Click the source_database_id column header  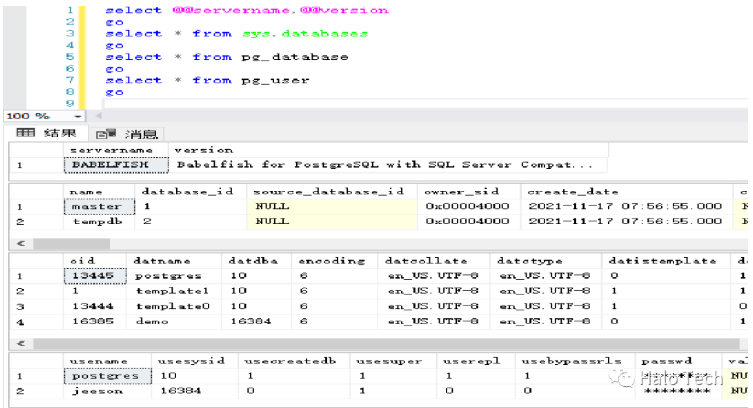(x=332, y=192)
